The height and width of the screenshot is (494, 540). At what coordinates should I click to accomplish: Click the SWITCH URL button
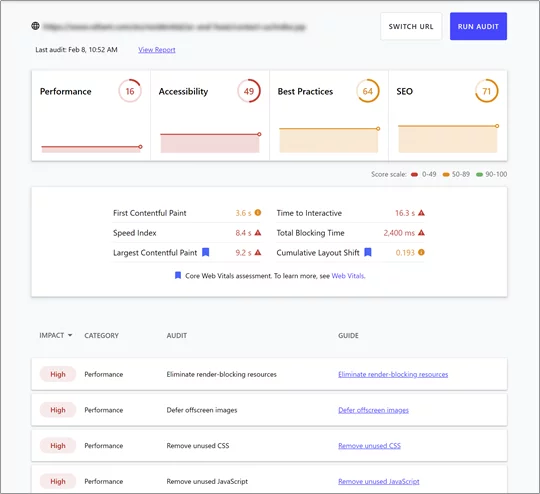[x=411, y=27]
